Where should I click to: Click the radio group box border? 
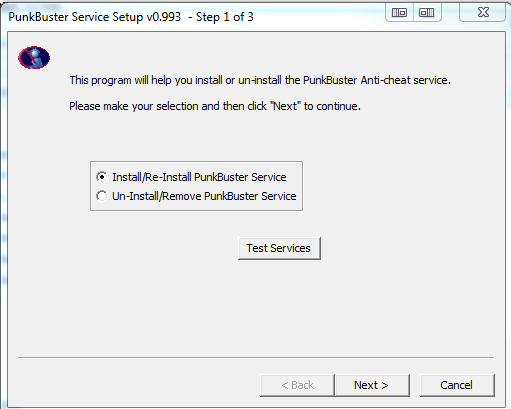[196, 162]
